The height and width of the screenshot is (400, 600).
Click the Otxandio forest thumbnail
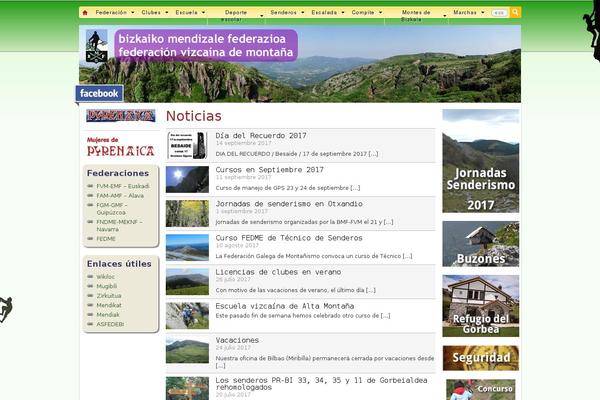pyautogui.click(x=188, y=213)
